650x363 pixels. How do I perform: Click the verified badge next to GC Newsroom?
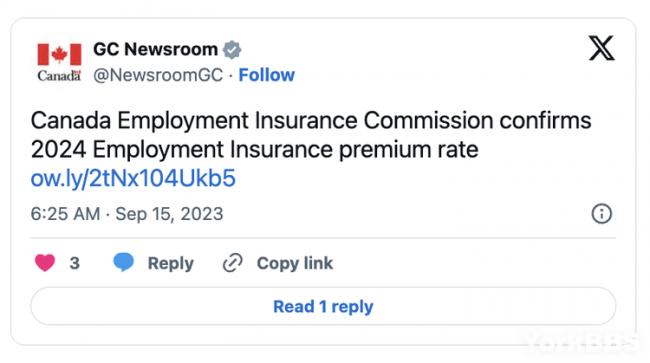point(232,50)
